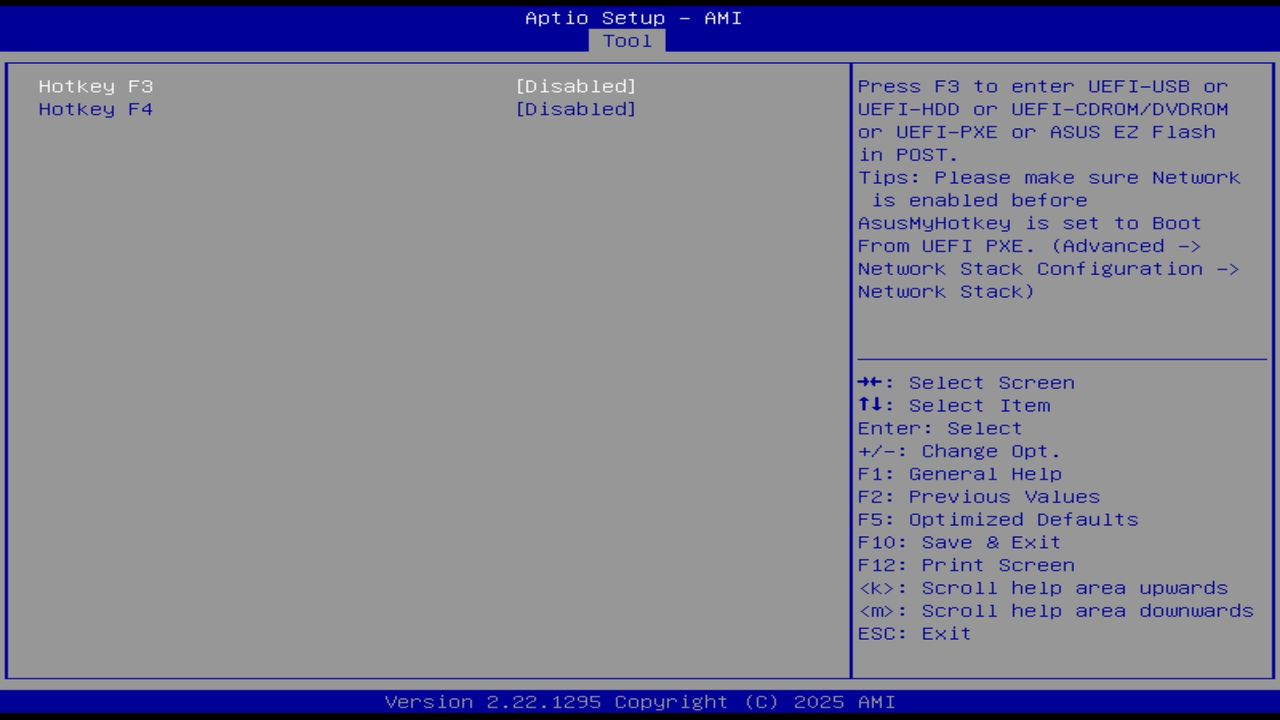Click the Select Item up-down arrows legend
This screenshot has height=720, width=1280.
[872, 405]
